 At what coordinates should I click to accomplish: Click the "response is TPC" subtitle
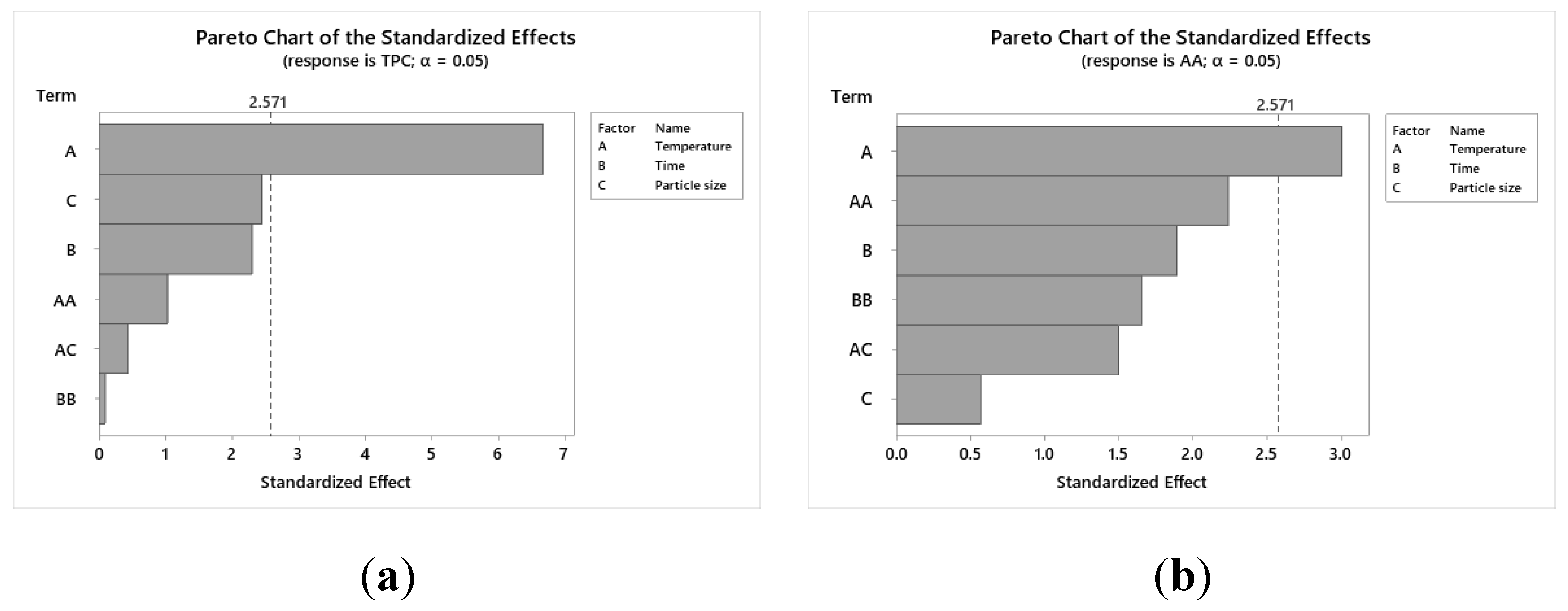[385, 61]
